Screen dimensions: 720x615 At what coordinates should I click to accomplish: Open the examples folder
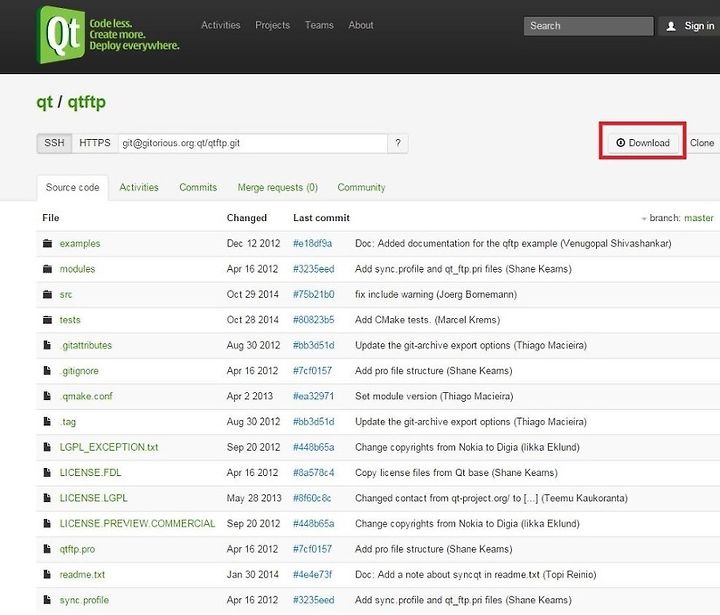click(80, 243)
